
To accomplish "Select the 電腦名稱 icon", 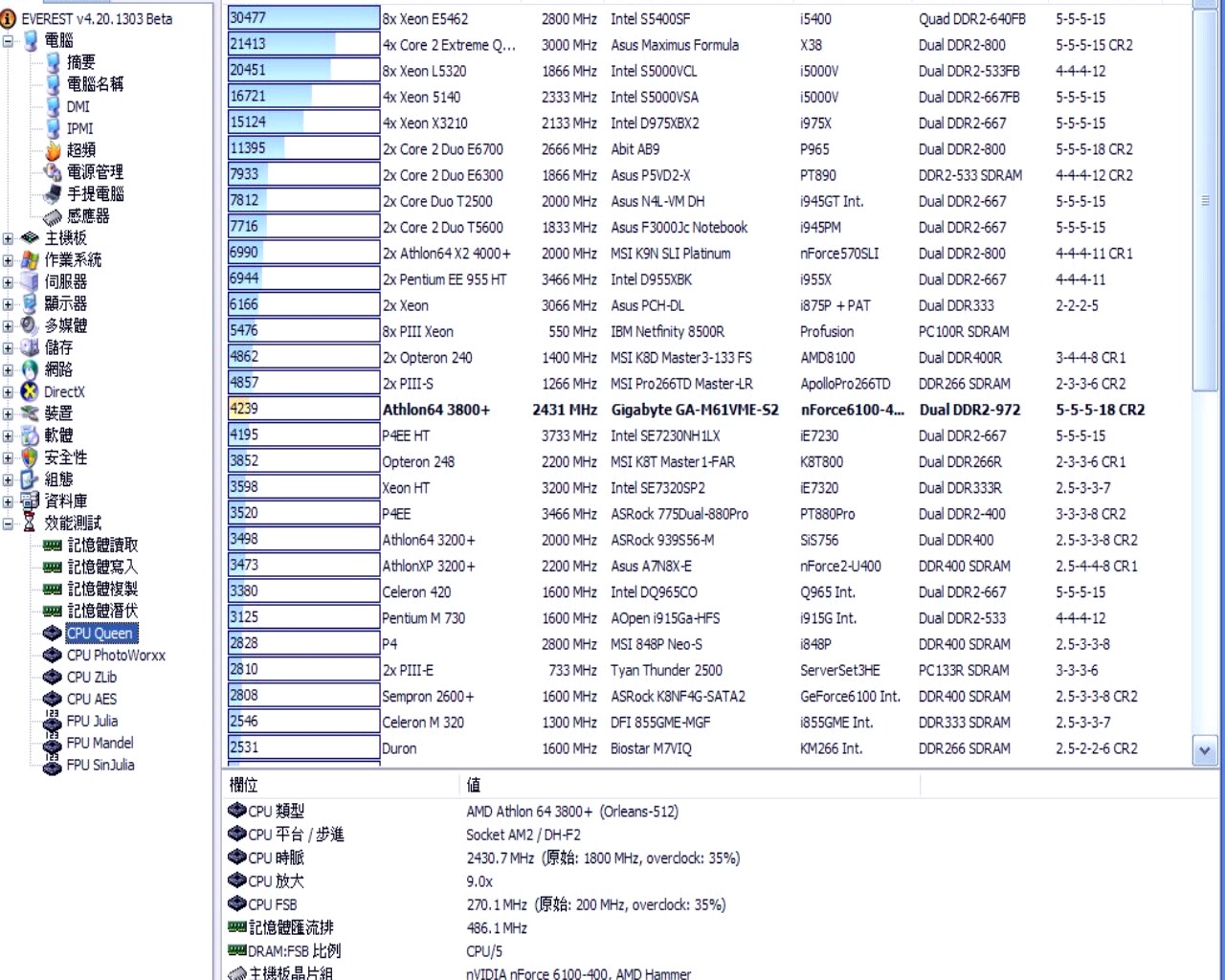I will click(54, 84).
